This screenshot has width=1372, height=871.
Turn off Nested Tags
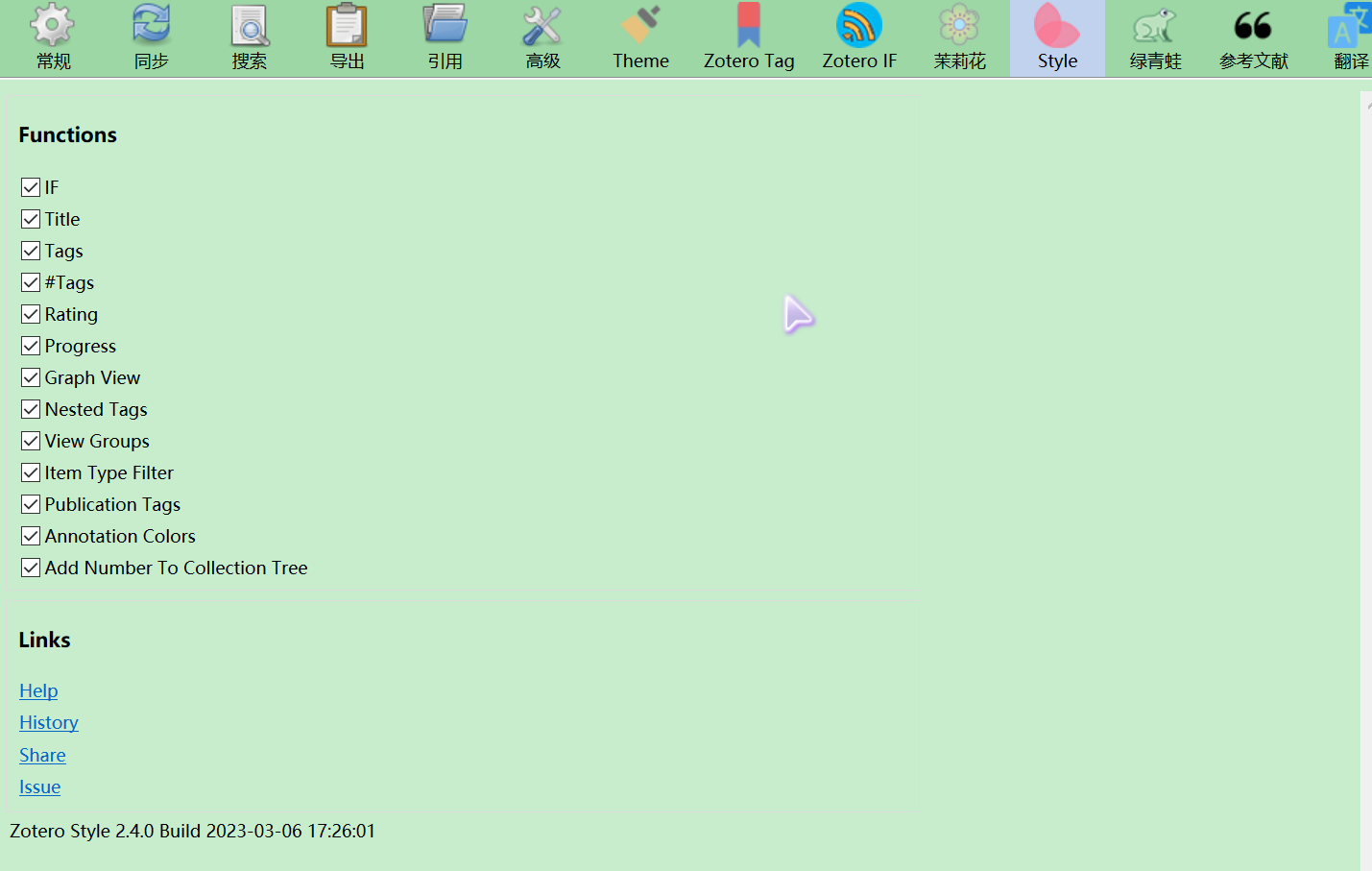(31, 409)
